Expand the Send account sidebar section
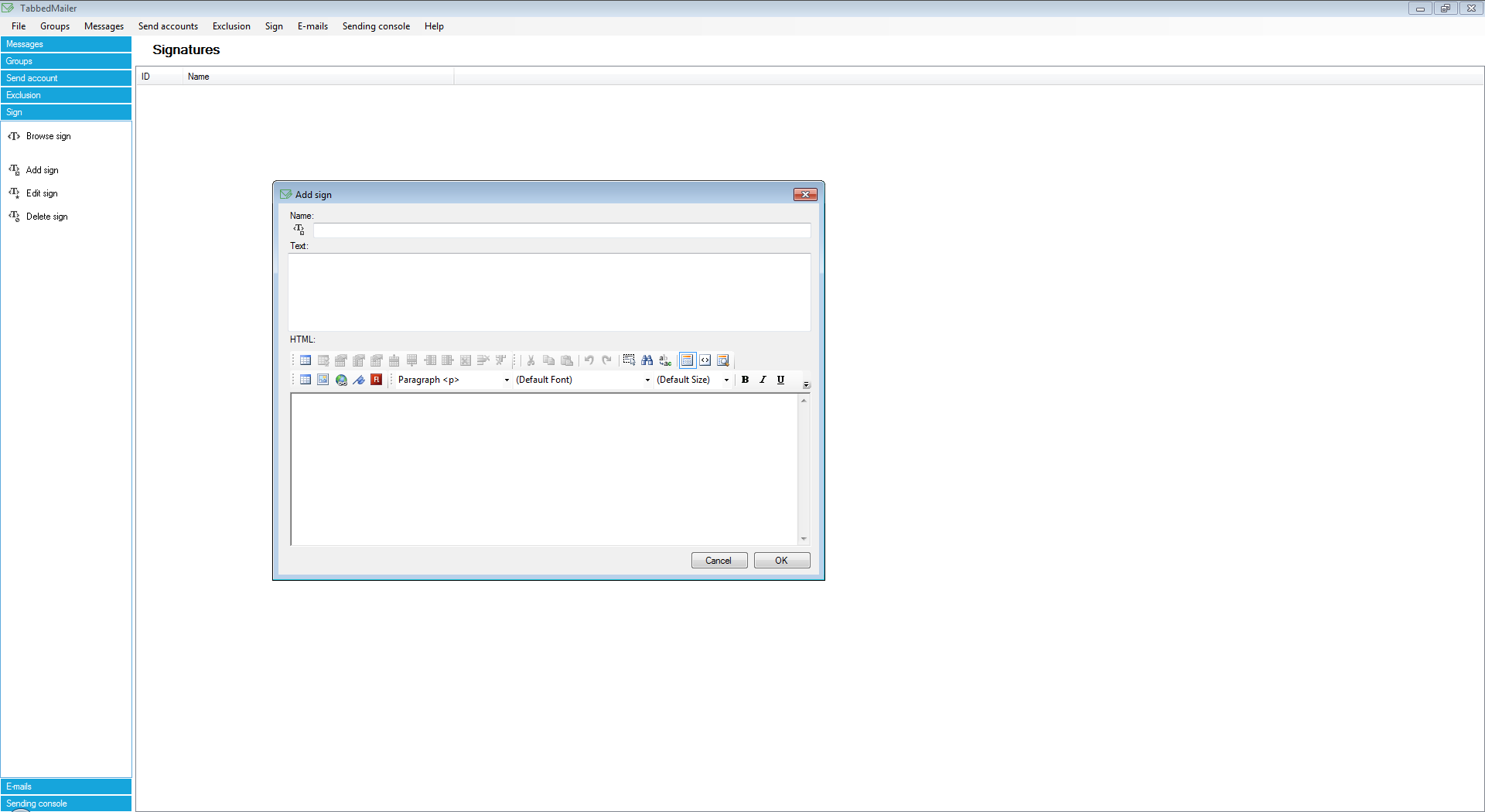The width and height of the screenshot is (1485, 812). click(66, 78)
